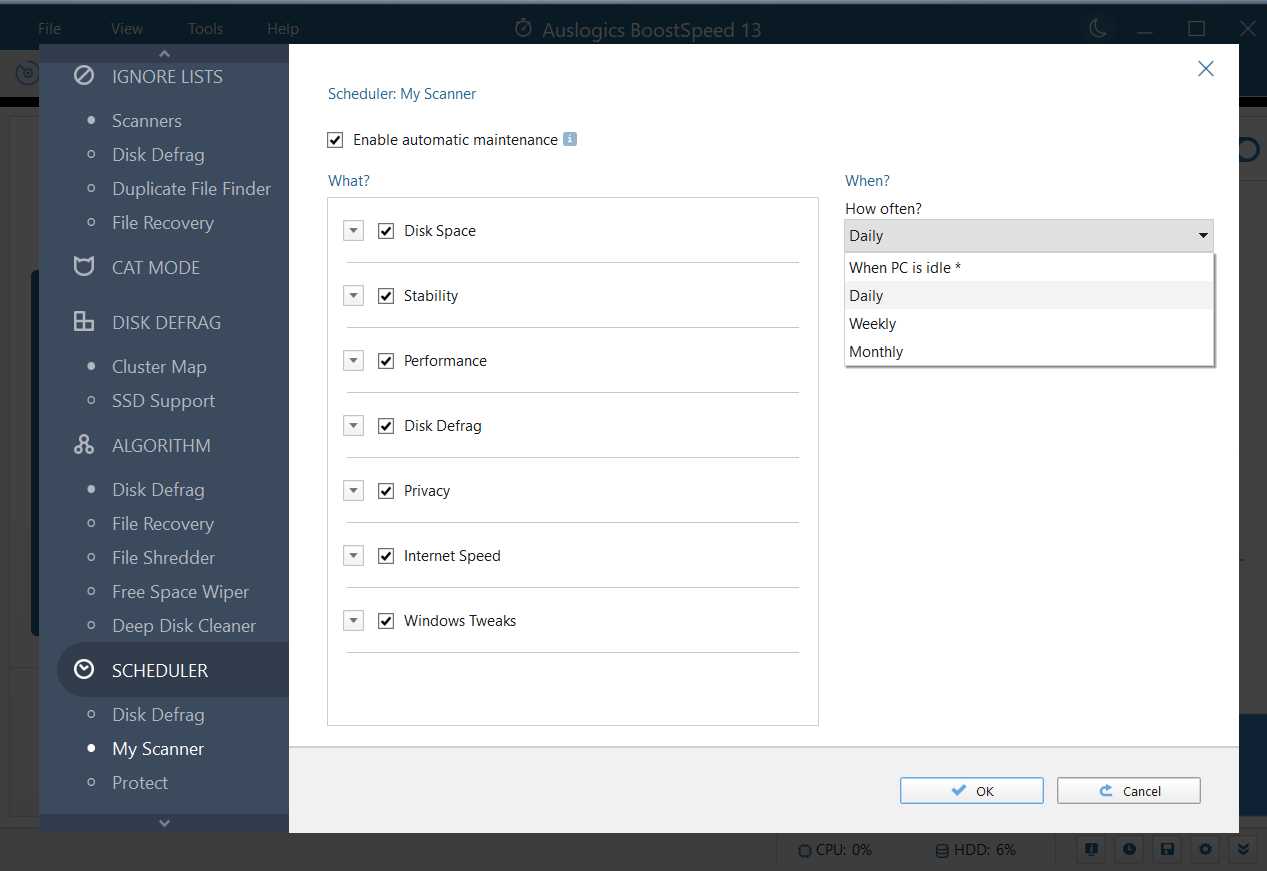Click the ALGORITHM section icon
1267x871 pixels.
(x=84, y=445)
